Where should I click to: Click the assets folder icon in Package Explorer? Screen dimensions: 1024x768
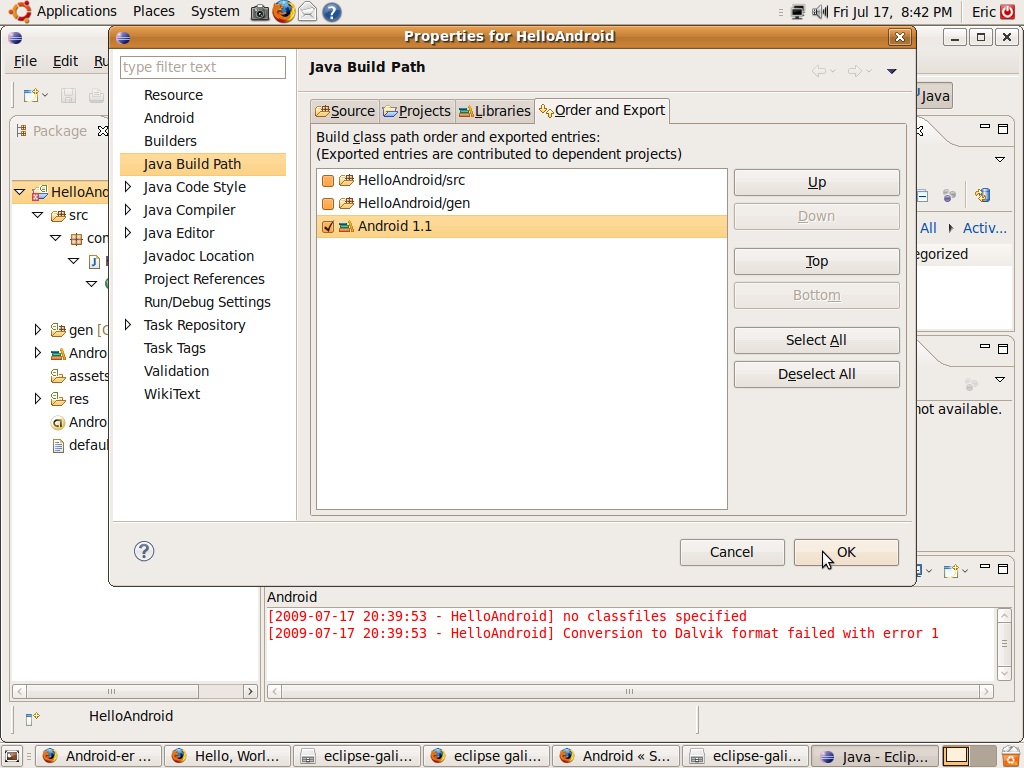(58, 376)
